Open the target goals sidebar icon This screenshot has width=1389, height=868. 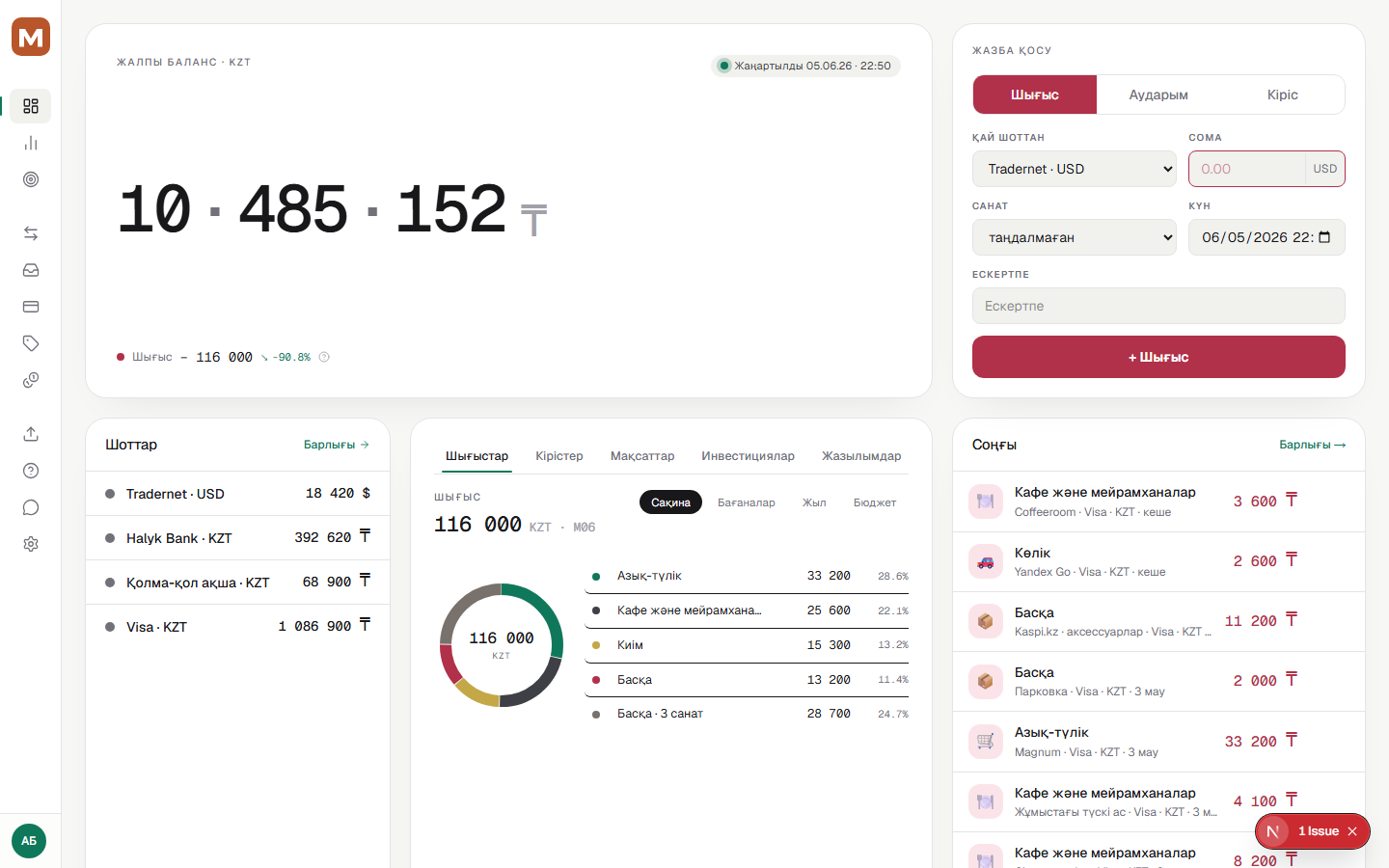coord(31,179)
